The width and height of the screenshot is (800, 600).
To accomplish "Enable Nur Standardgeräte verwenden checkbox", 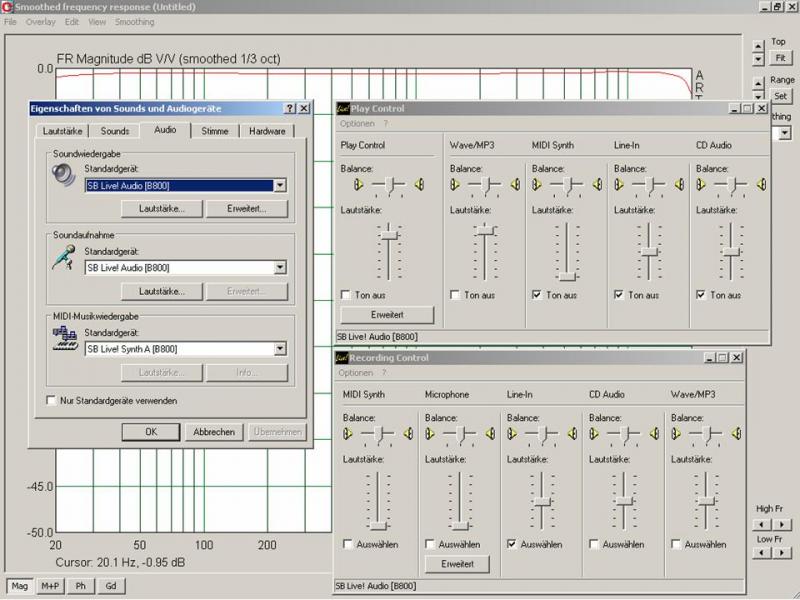I will click(x=52, y=400).
